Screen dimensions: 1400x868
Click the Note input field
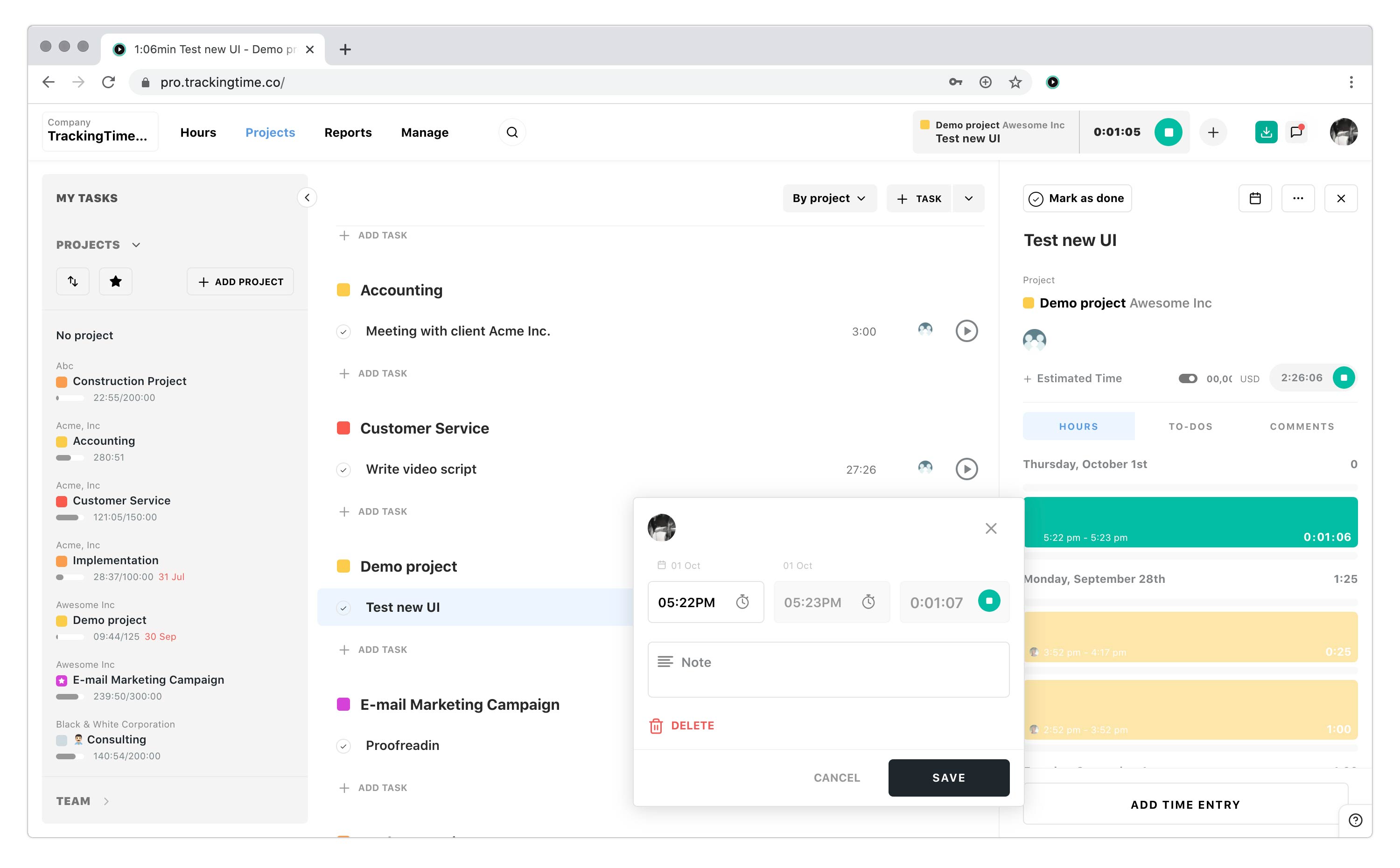(828, 669)
